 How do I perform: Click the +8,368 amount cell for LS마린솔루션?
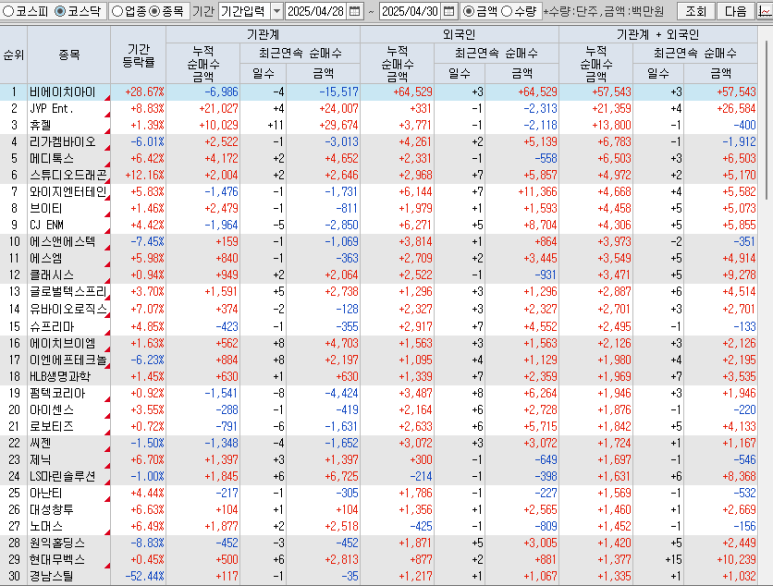point(721,477)
